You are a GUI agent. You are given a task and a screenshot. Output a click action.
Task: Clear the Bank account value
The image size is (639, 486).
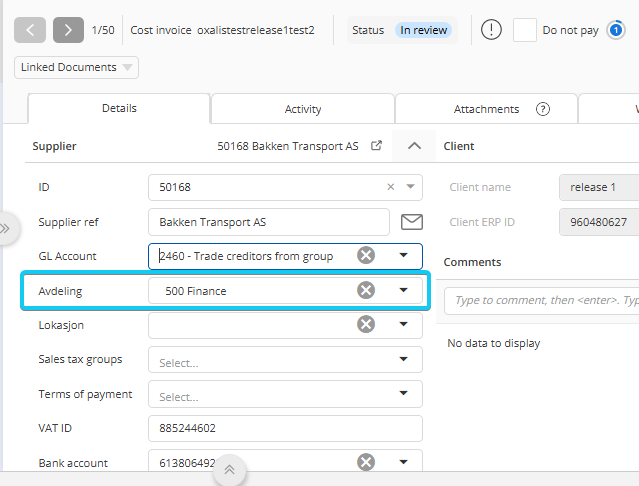click(366, 462)
